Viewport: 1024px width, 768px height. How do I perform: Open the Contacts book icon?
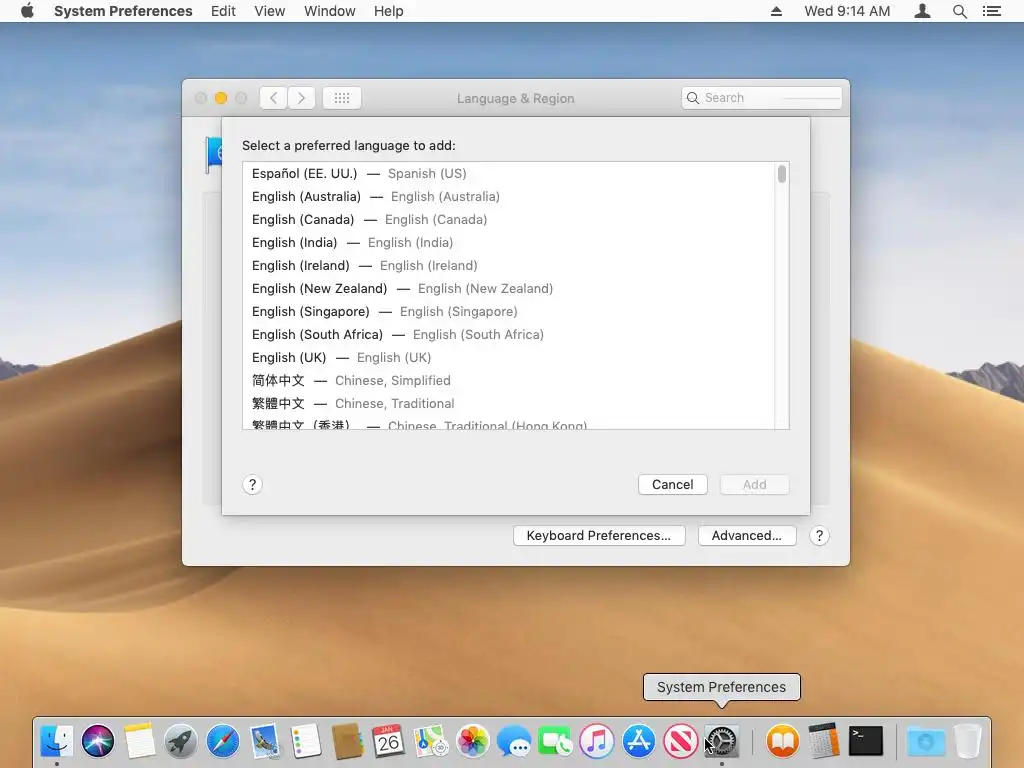(347, 741)
